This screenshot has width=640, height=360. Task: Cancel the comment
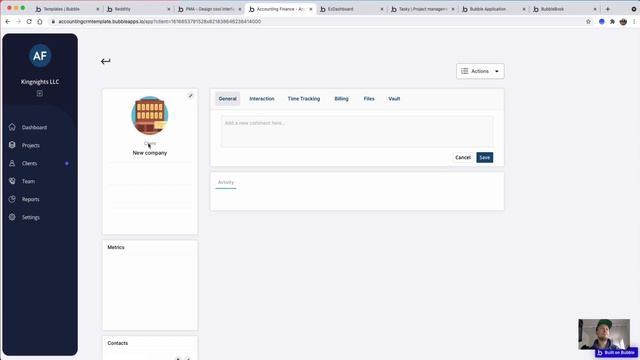pyautogui.click(x=463, y=158)
